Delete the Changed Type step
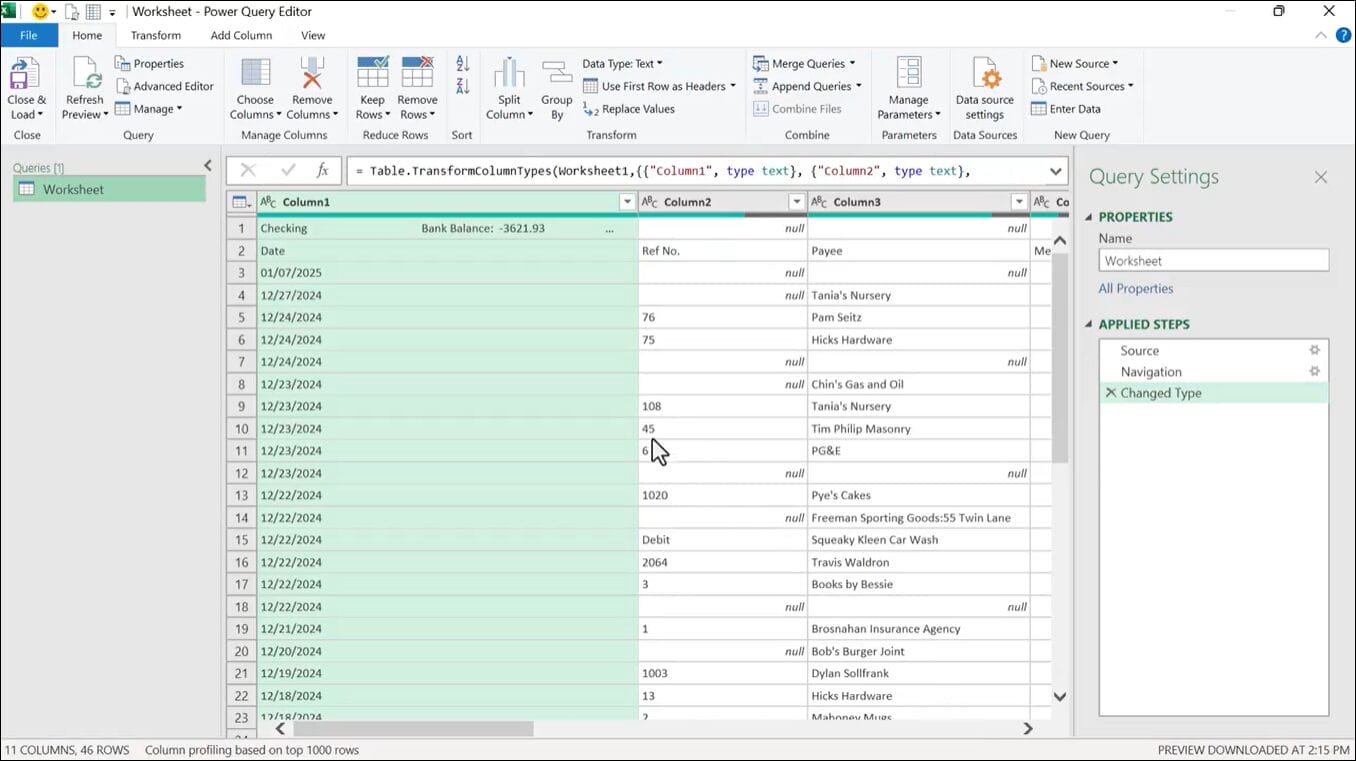The width and height of the screenshot is (1356, 761). pos(1110,393)
